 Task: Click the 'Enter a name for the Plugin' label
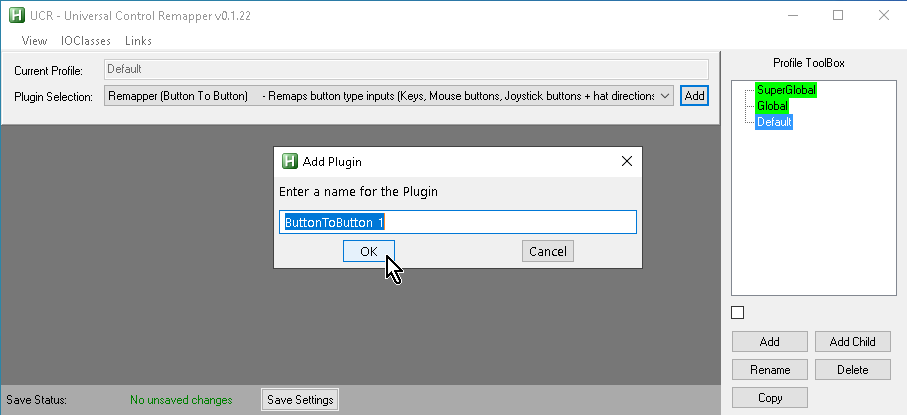(358, 192)
